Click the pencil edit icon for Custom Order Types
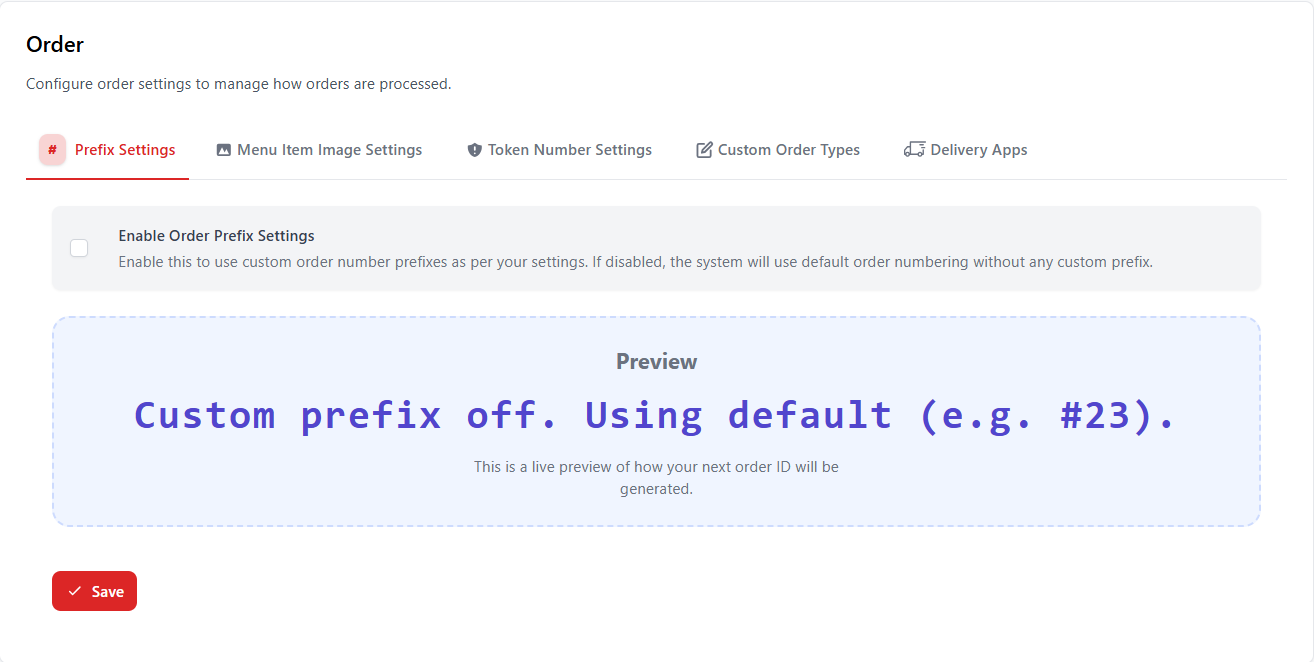The width and height of the screenshot is (1314, 662). [x=704, y=150]
